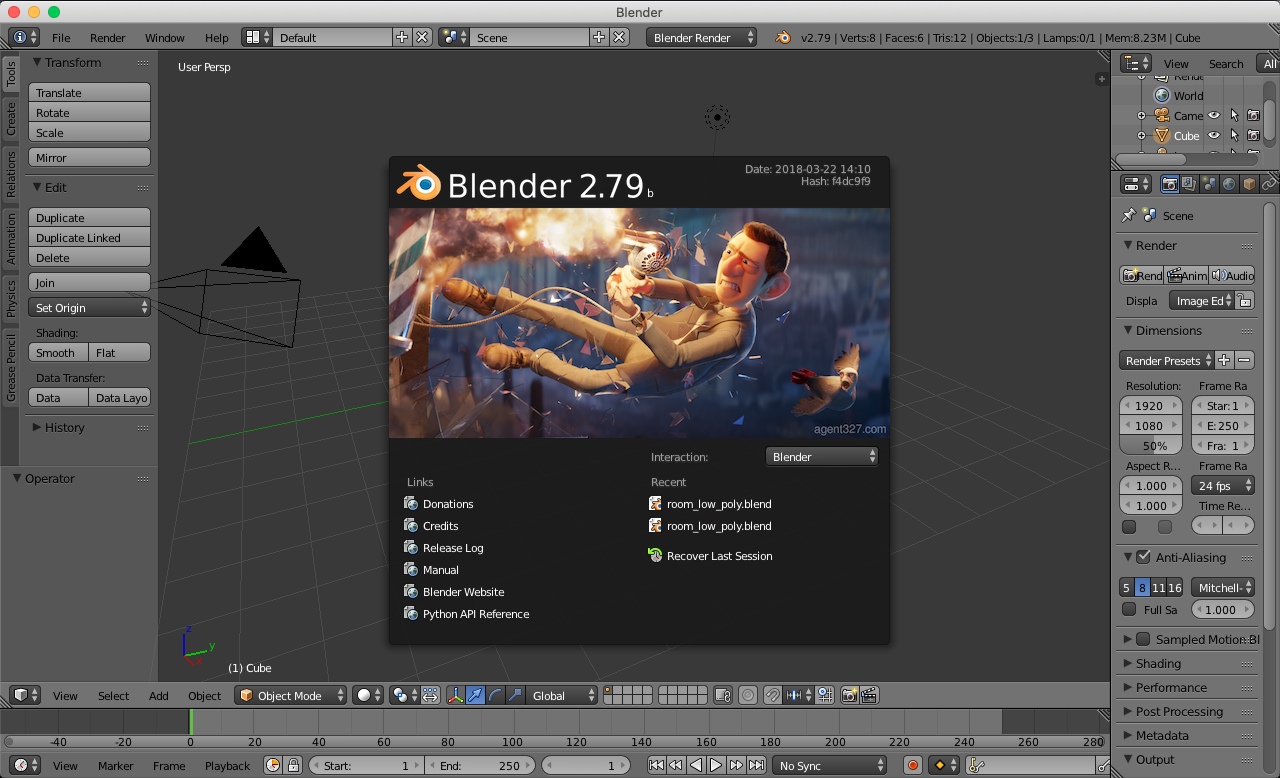1280x778 pixels.
Task: Open the Blender Render engine dropdown
Action: point(702,37)
